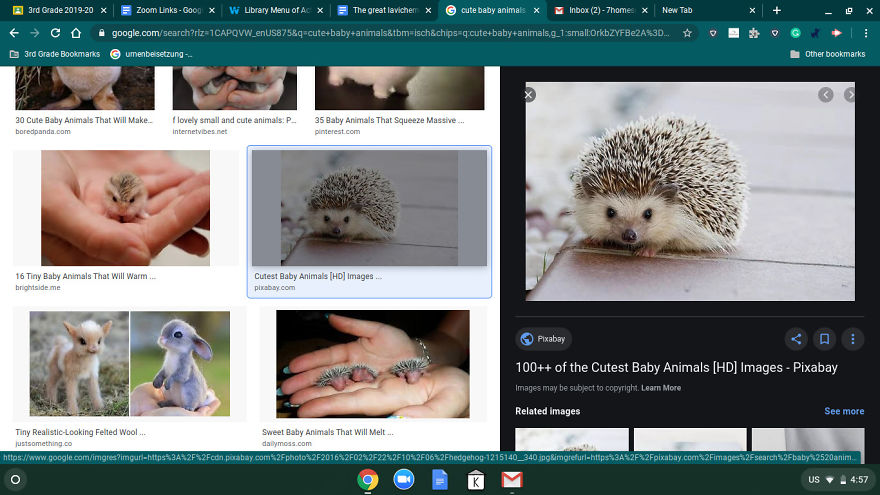This screenshot has width=880, height=495.
Task: Open Chrome three-dot menu
Action: click(866, 33)
